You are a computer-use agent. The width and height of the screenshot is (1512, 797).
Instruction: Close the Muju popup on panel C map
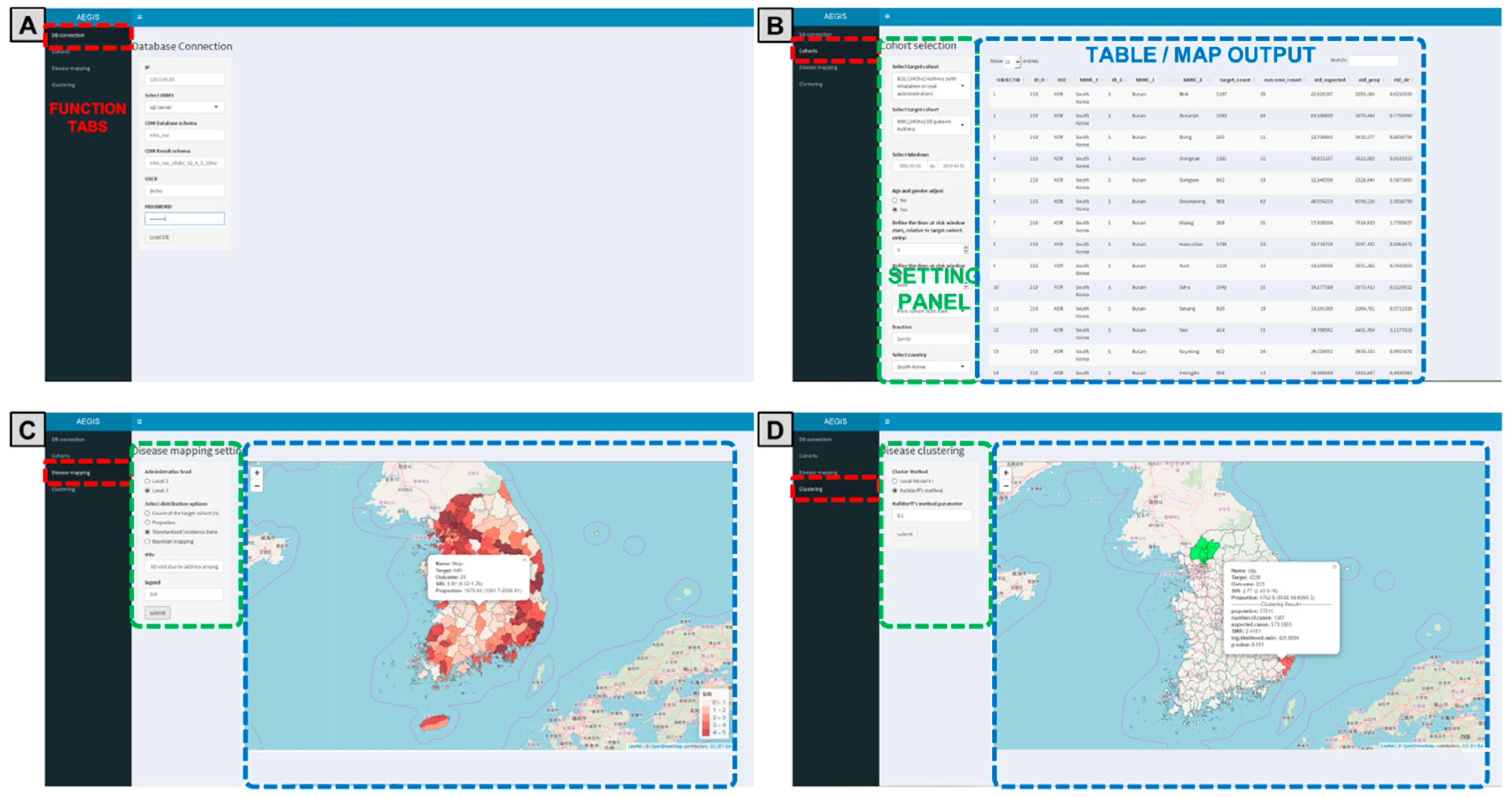tap(525, 559)
